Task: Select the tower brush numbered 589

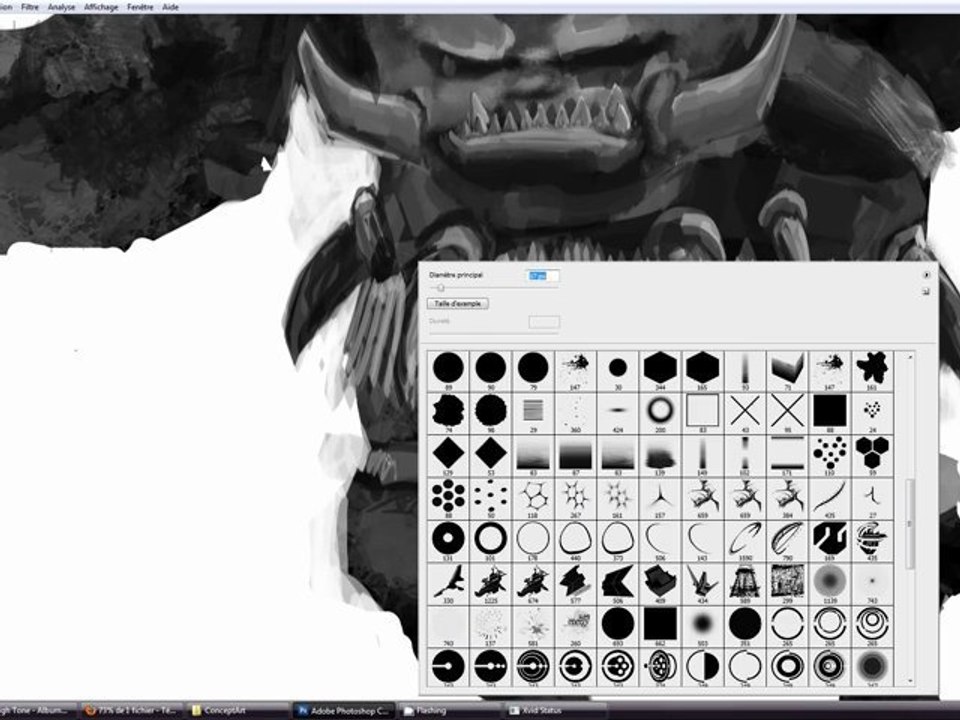Action: click(x=744, y=583)
